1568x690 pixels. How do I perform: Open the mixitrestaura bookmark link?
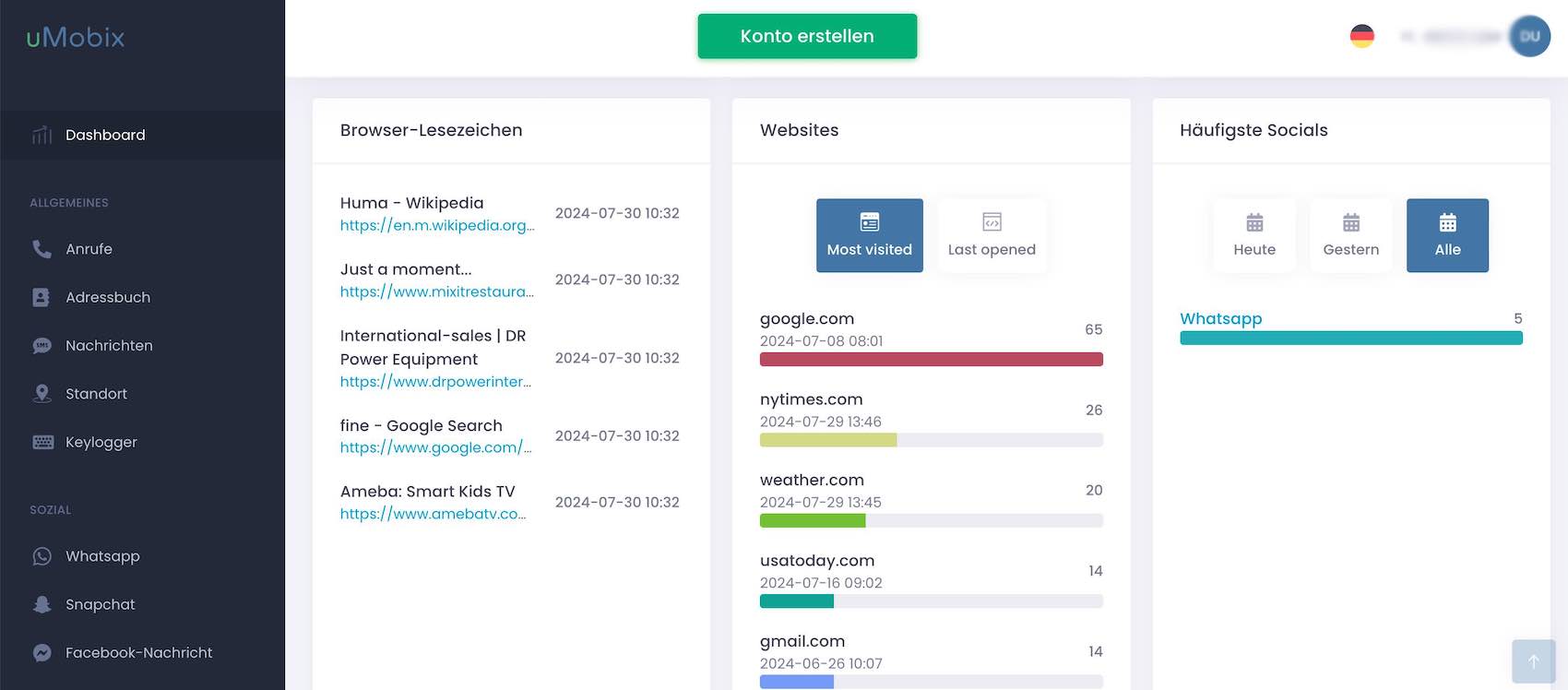(437, 291)
